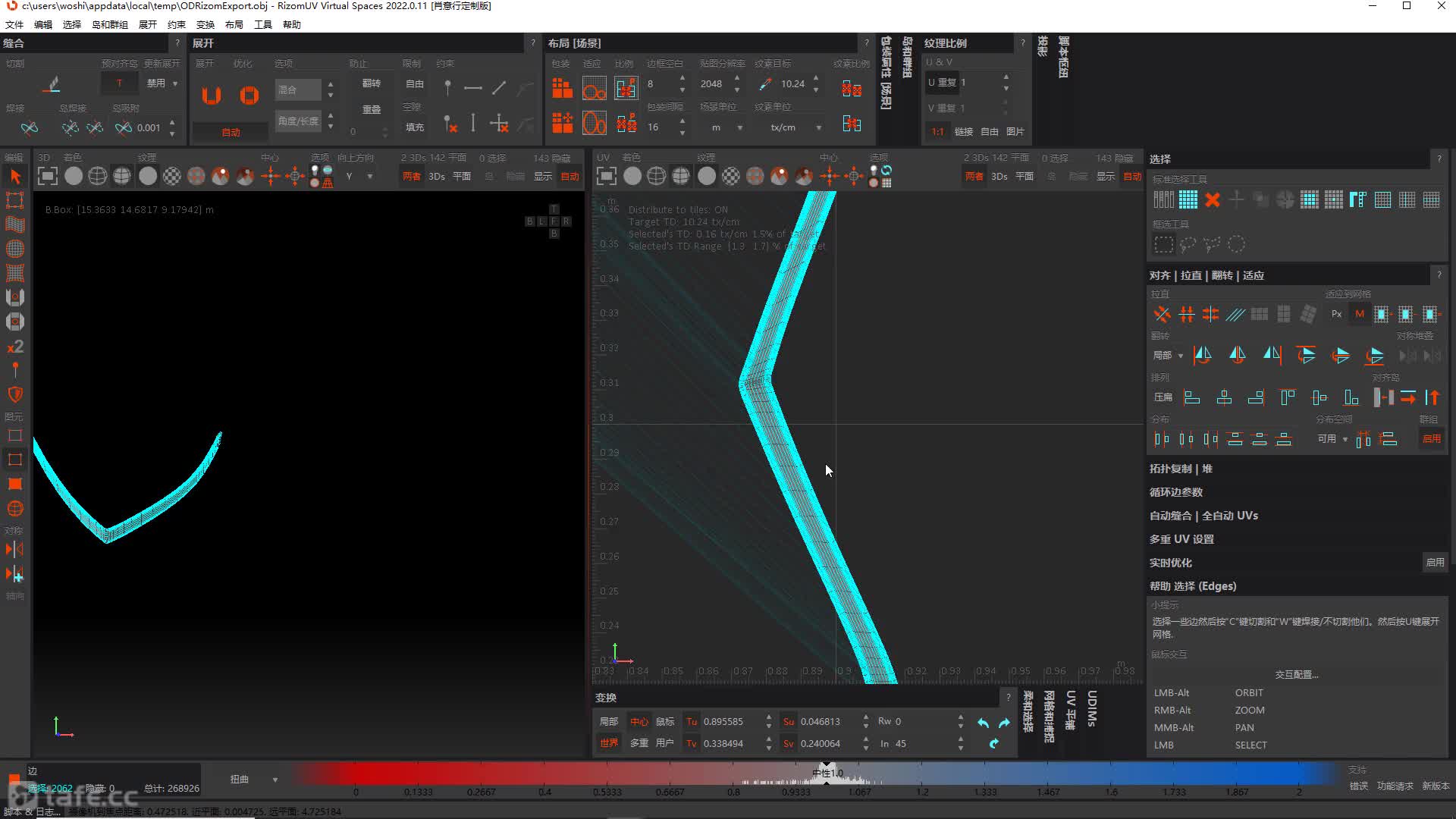Click the Fit to tile icon with circles
The image size is (1456, 819).
click(594, 89)
